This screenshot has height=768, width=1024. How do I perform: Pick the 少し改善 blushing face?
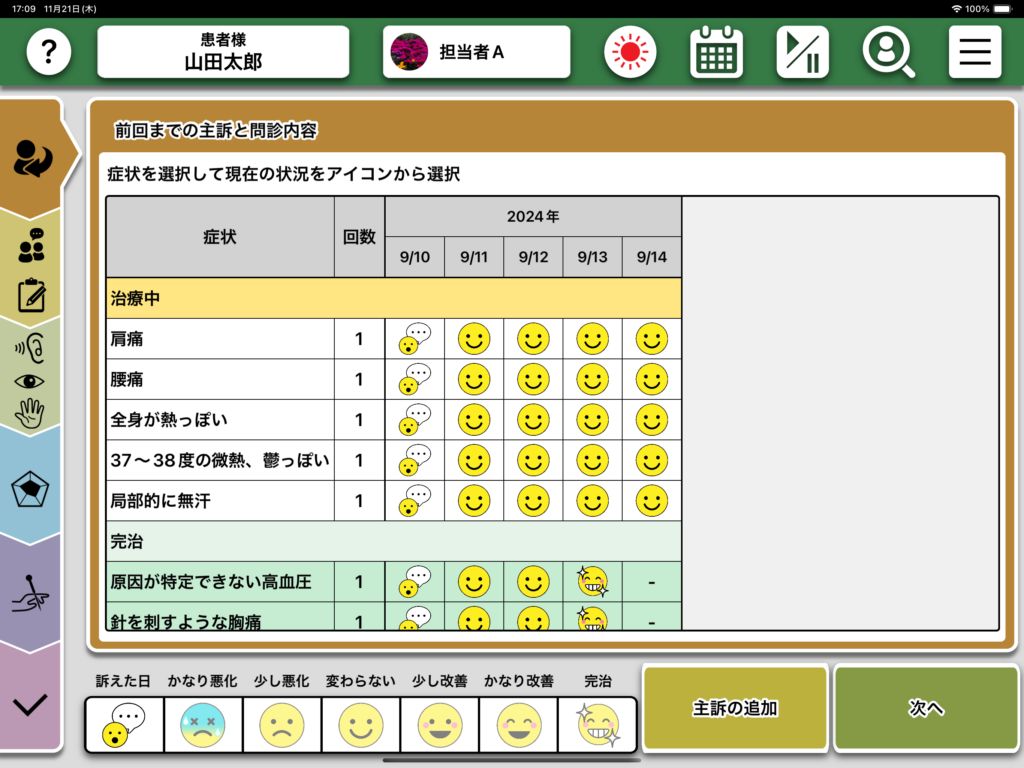tap(440, 725)
